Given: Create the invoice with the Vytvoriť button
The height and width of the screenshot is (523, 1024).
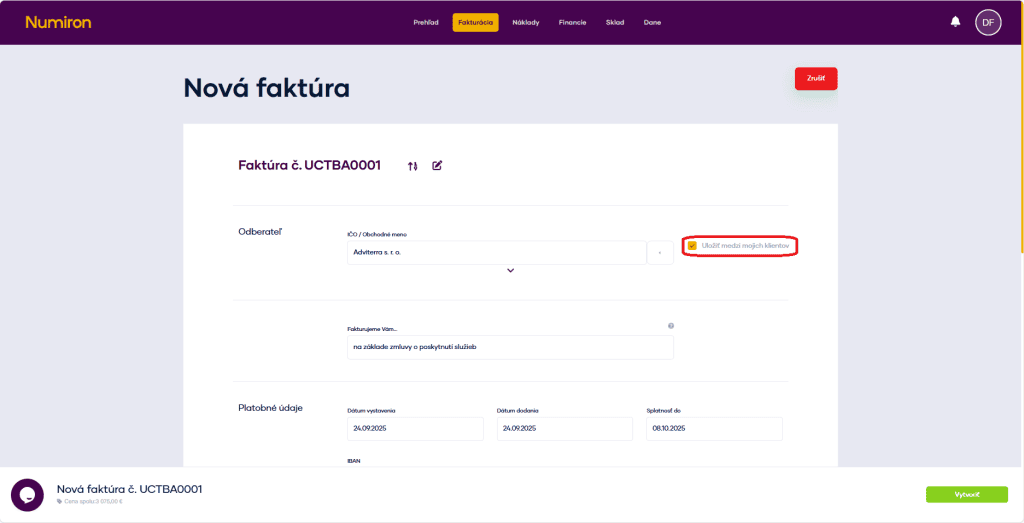Looking at the screenshot, I should click(967, 494).
